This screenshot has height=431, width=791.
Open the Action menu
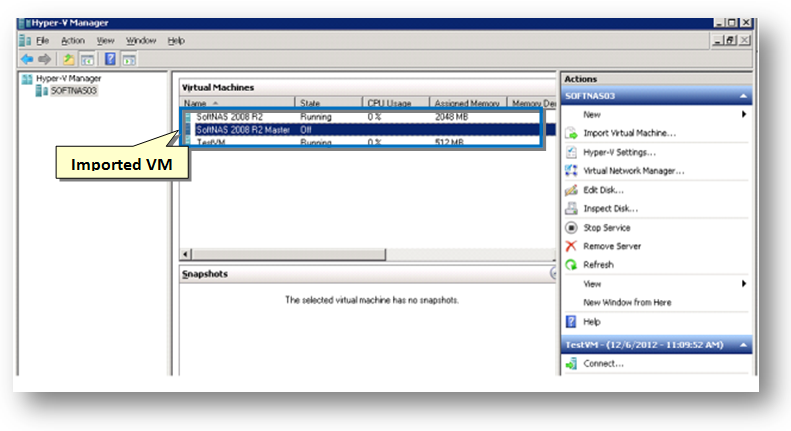point(73,40)
